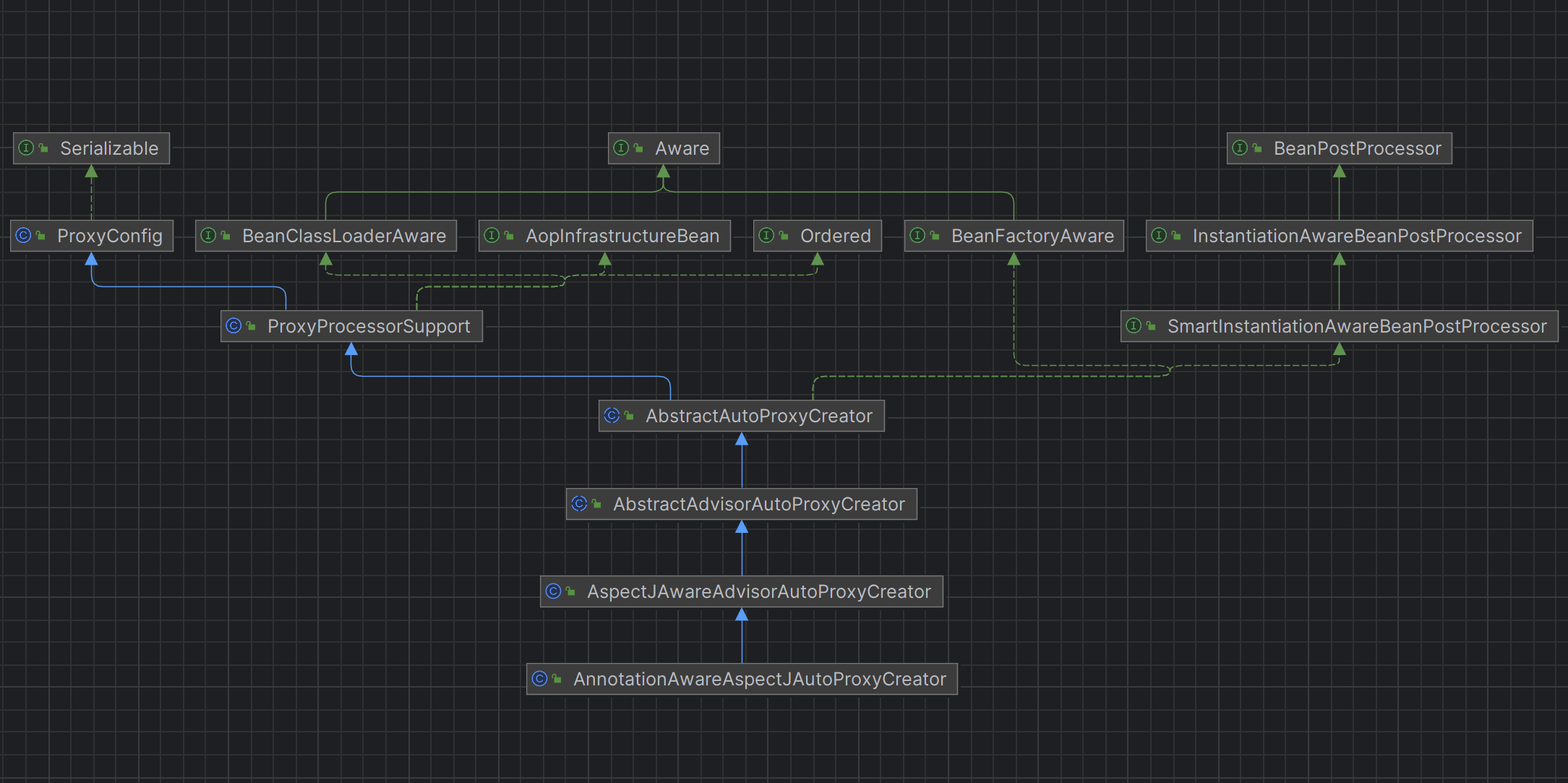Image resolution: width=1568 pixels, height=783 pixels.
Task: Click the Serializable interface icon
Action: (x=26, y=148)
